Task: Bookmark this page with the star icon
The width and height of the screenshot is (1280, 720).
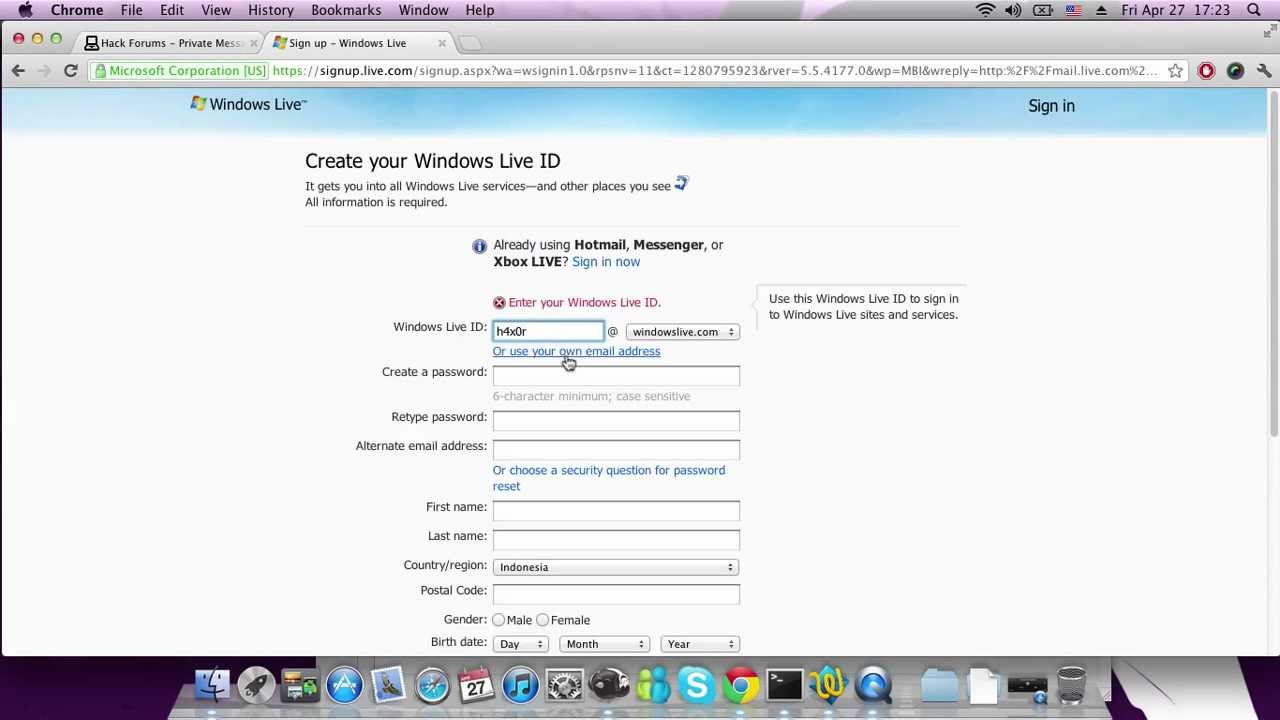Action: pos(1175,71)
